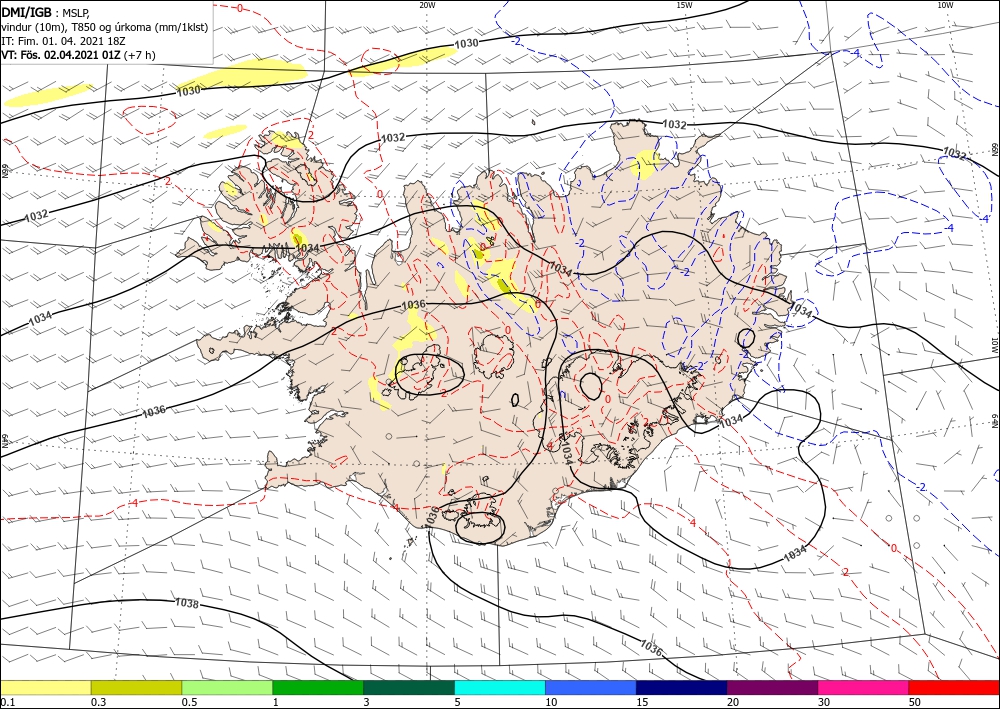Click the legend value "15"

coord(642,702)
